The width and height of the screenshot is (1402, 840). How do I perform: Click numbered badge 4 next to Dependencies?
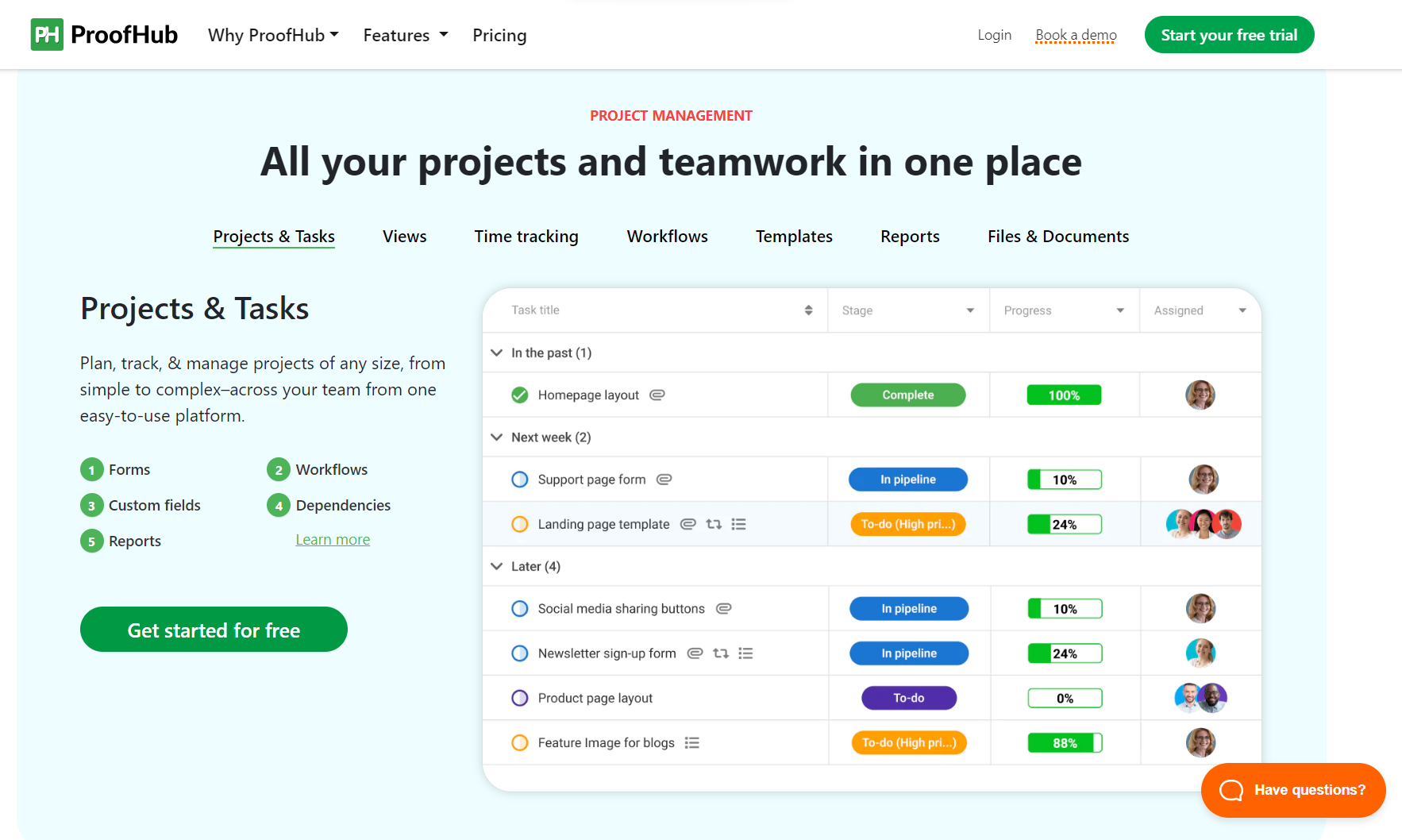coord(279,506)
